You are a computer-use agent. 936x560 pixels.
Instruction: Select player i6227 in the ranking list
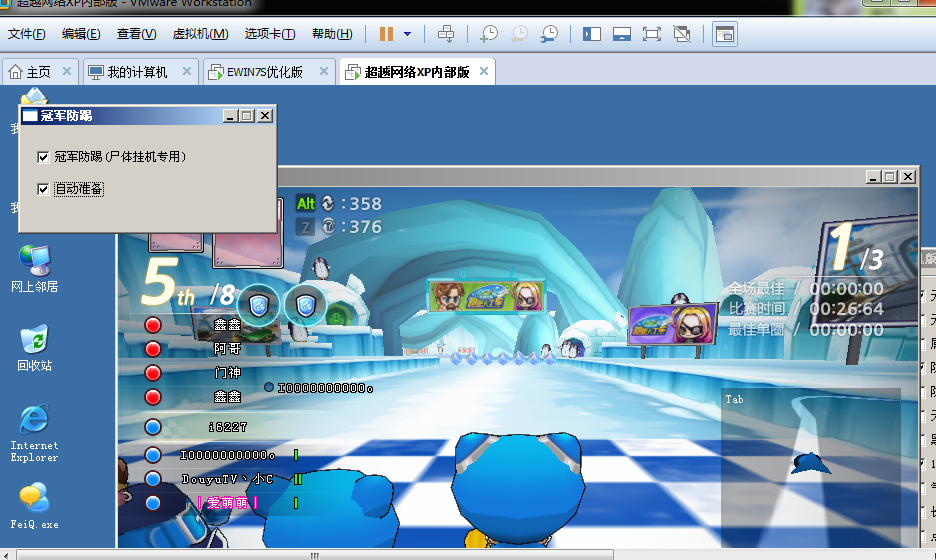pos(227,427)
